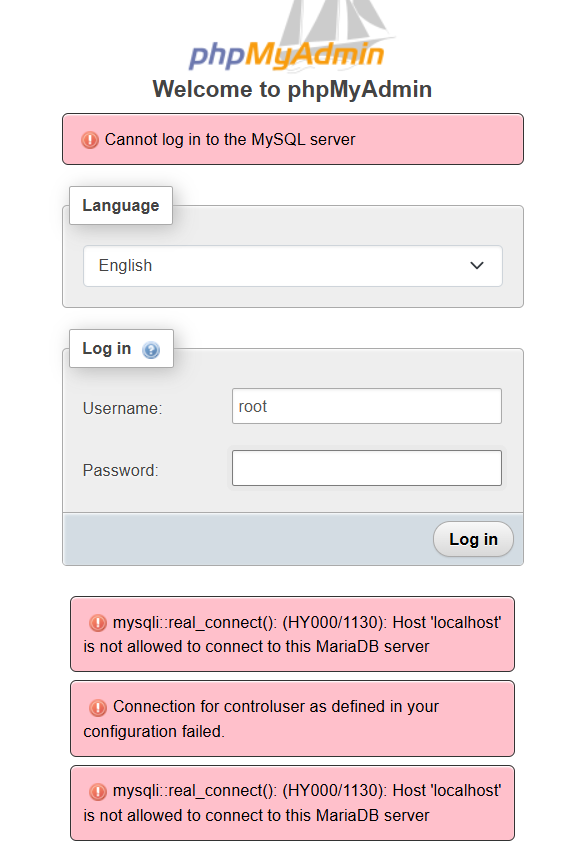Click error icon in last mysqli real_connect alert
583x843 pixels.
(98, 792)
